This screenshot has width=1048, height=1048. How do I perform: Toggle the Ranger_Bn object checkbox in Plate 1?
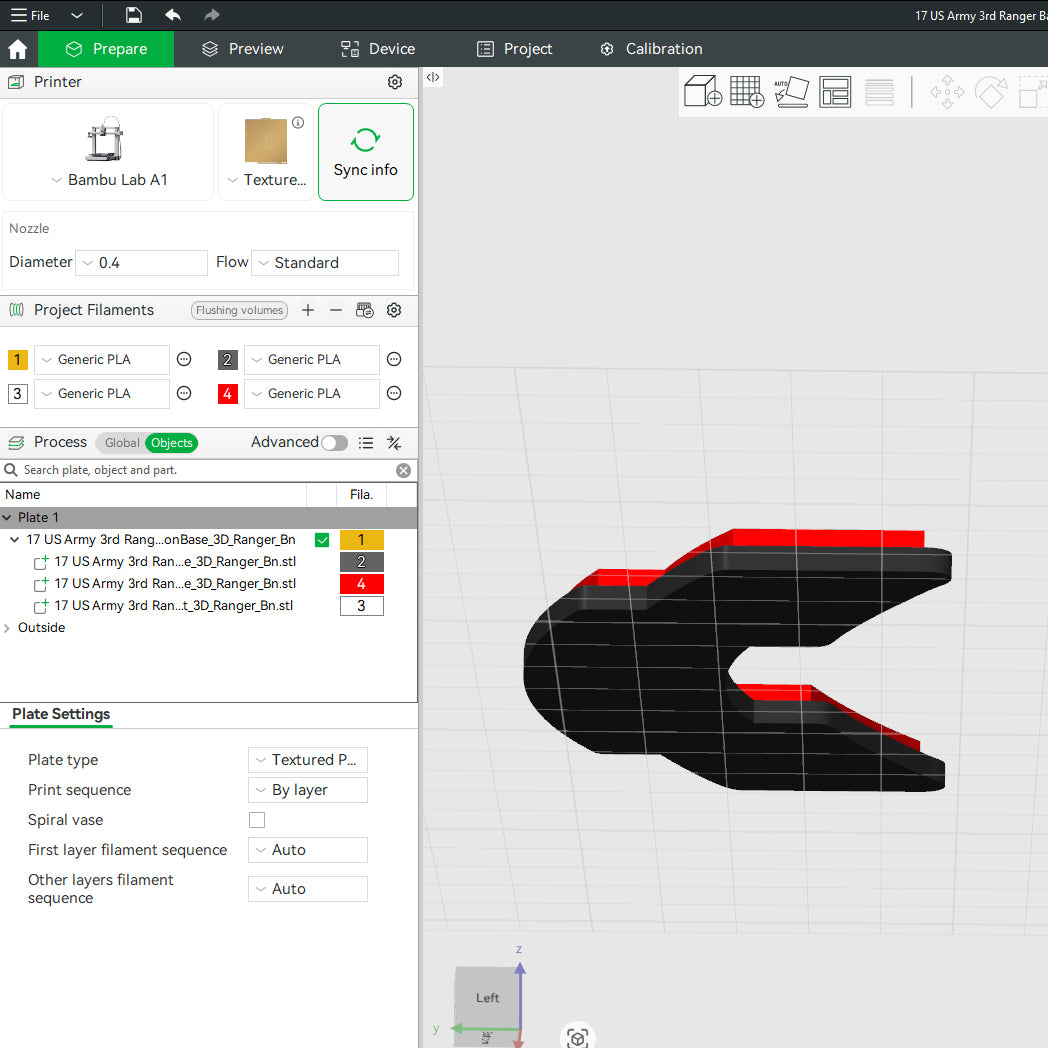tap(322, 539)
